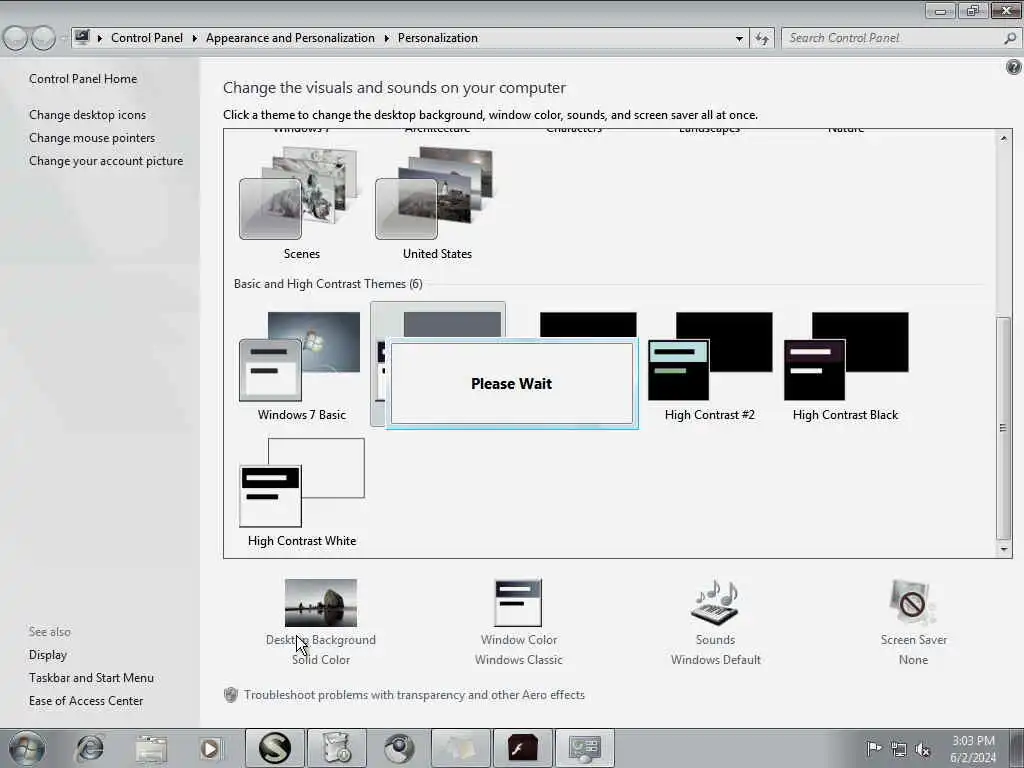
Task: Open Troubleshoot transparency and Aero effects link
Action: click(x=414, y=695)
